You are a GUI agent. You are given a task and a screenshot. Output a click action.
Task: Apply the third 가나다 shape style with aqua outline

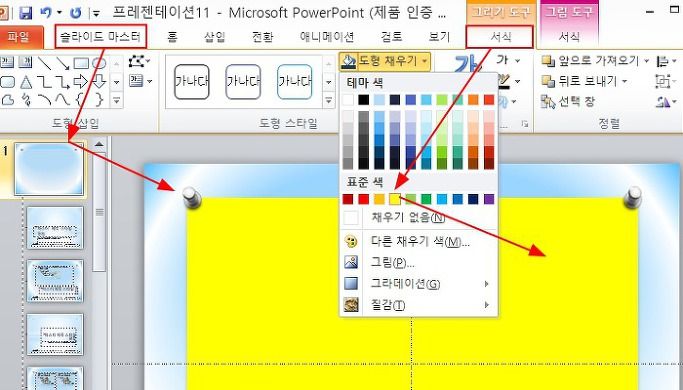coord(295,82)
